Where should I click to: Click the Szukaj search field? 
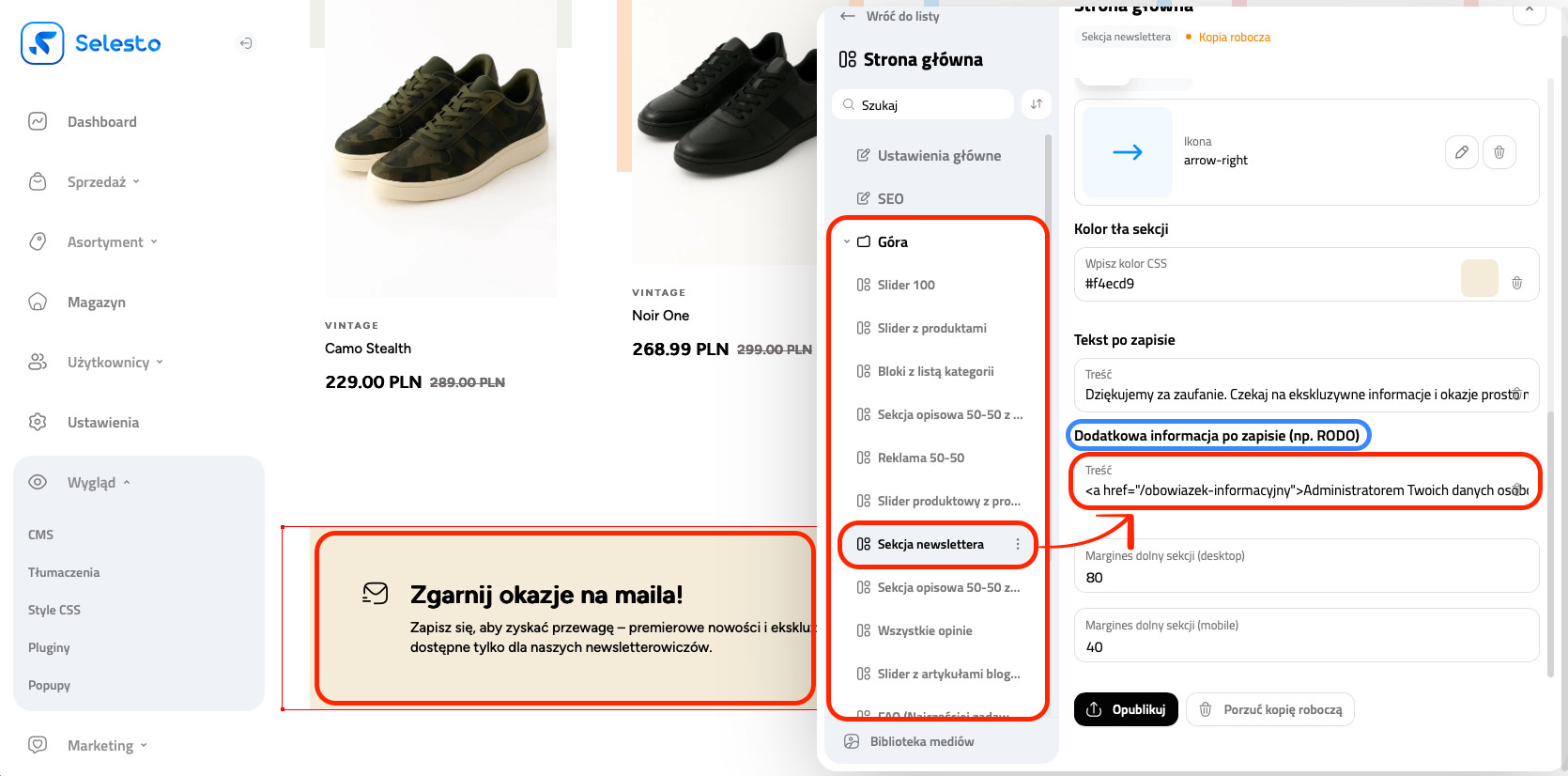[x=930, y=105]
